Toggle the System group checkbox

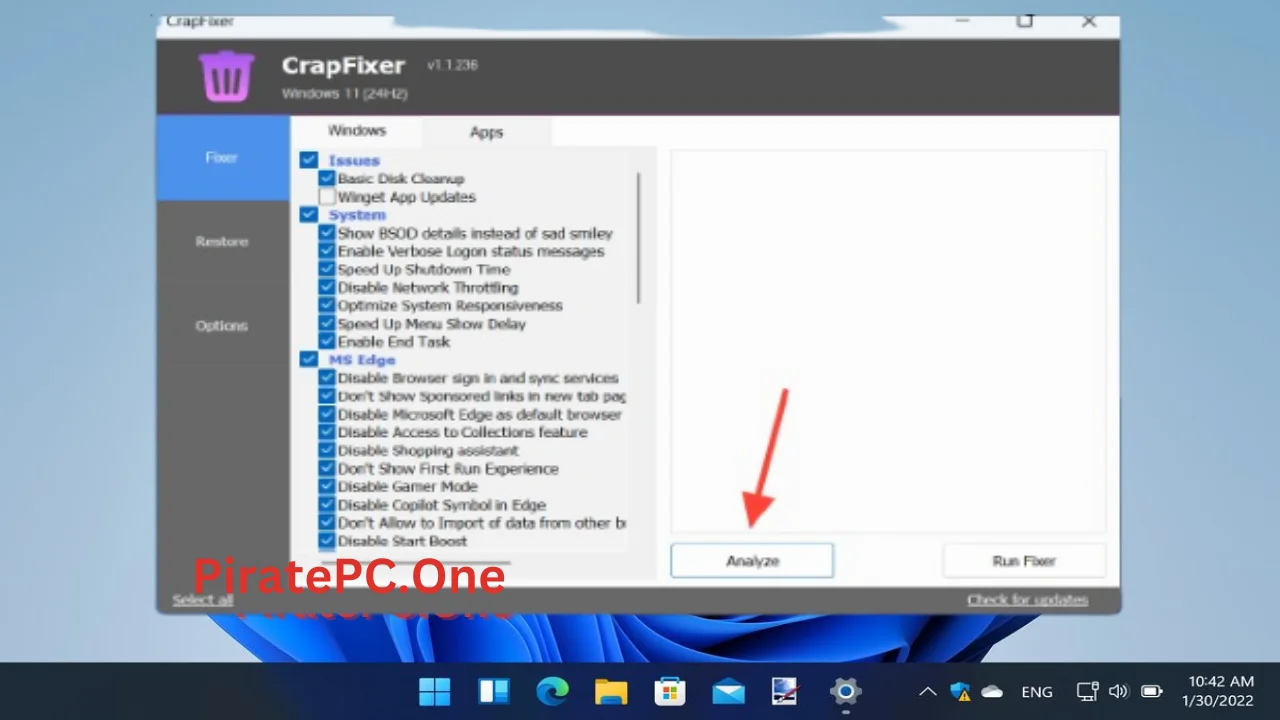pyautogui.click(x=309, y=215)
